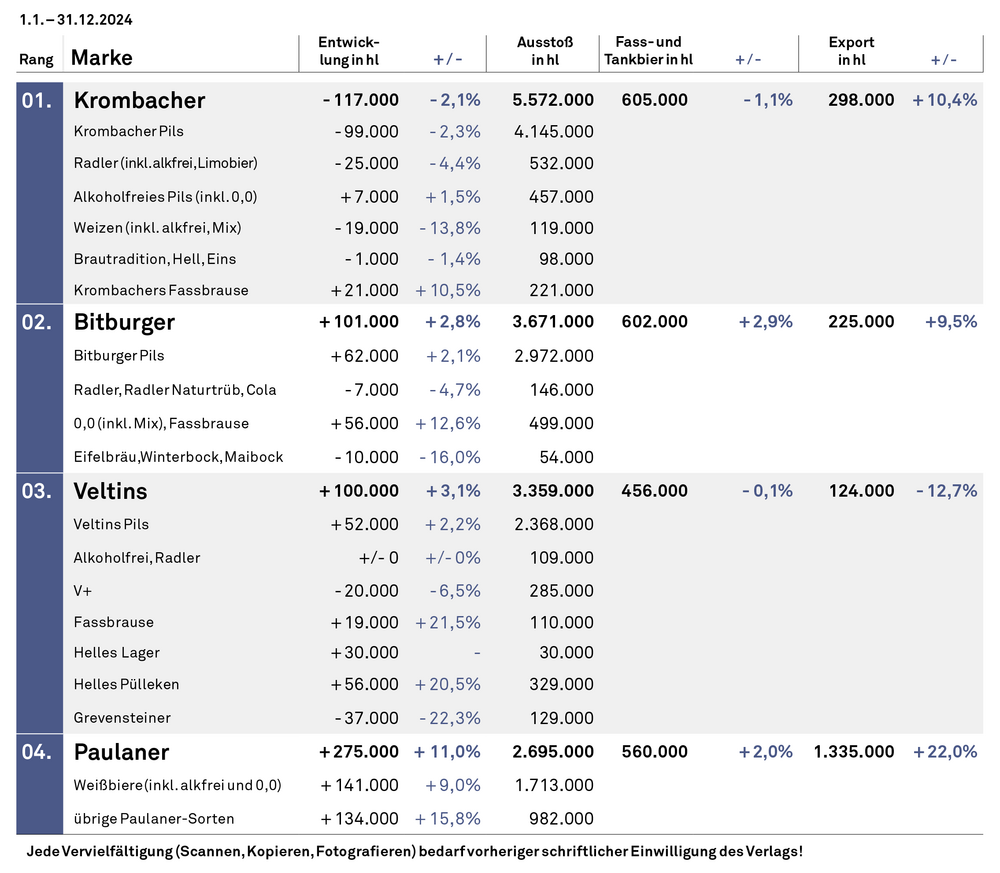This screenshot has height=873, width=1000.
Task: Click Weißbiere output value 1.713.000
Action: (x=554, y=785)
